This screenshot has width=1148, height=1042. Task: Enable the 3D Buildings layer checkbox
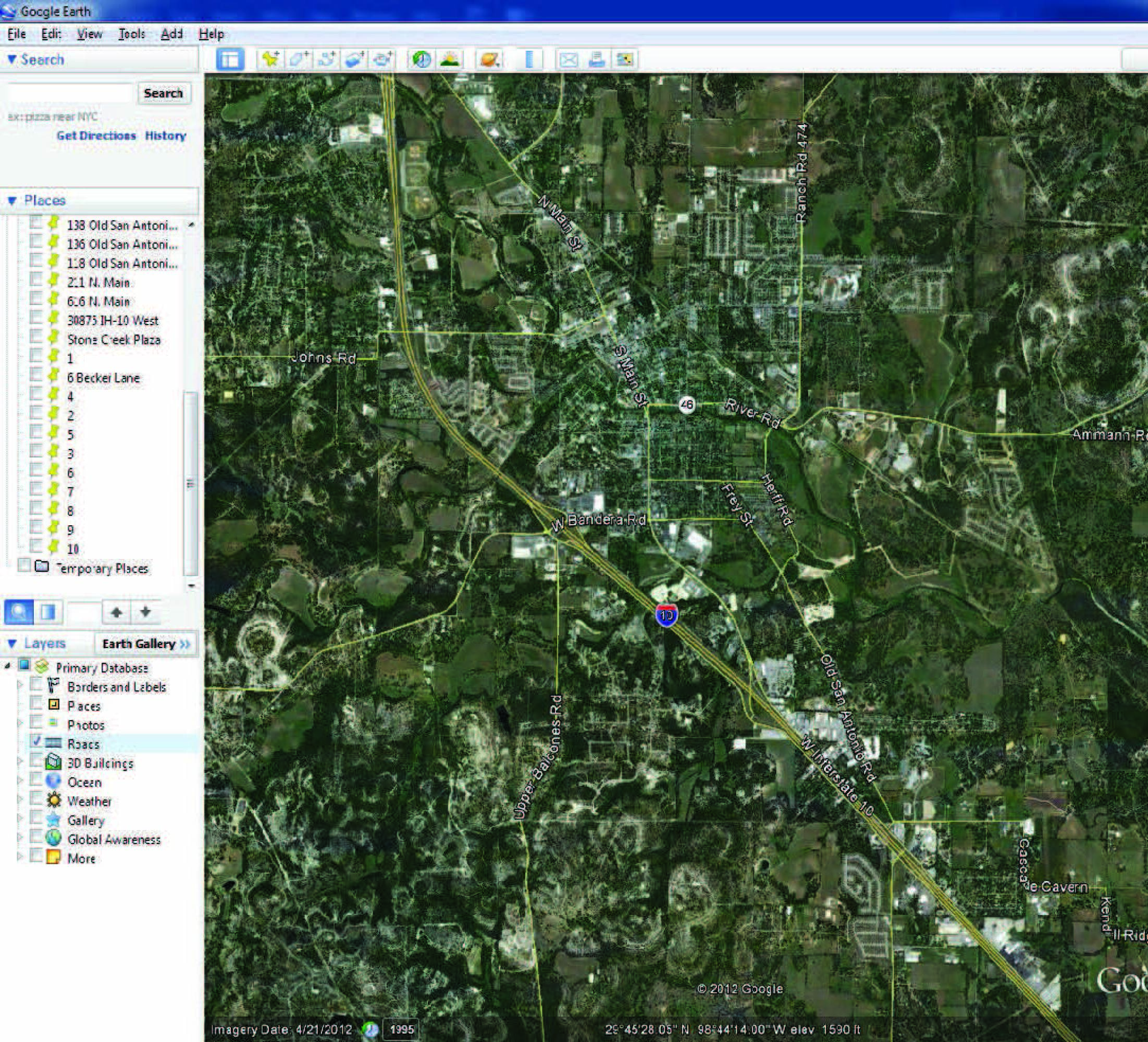pyautogui.click(x=36, y=761)
